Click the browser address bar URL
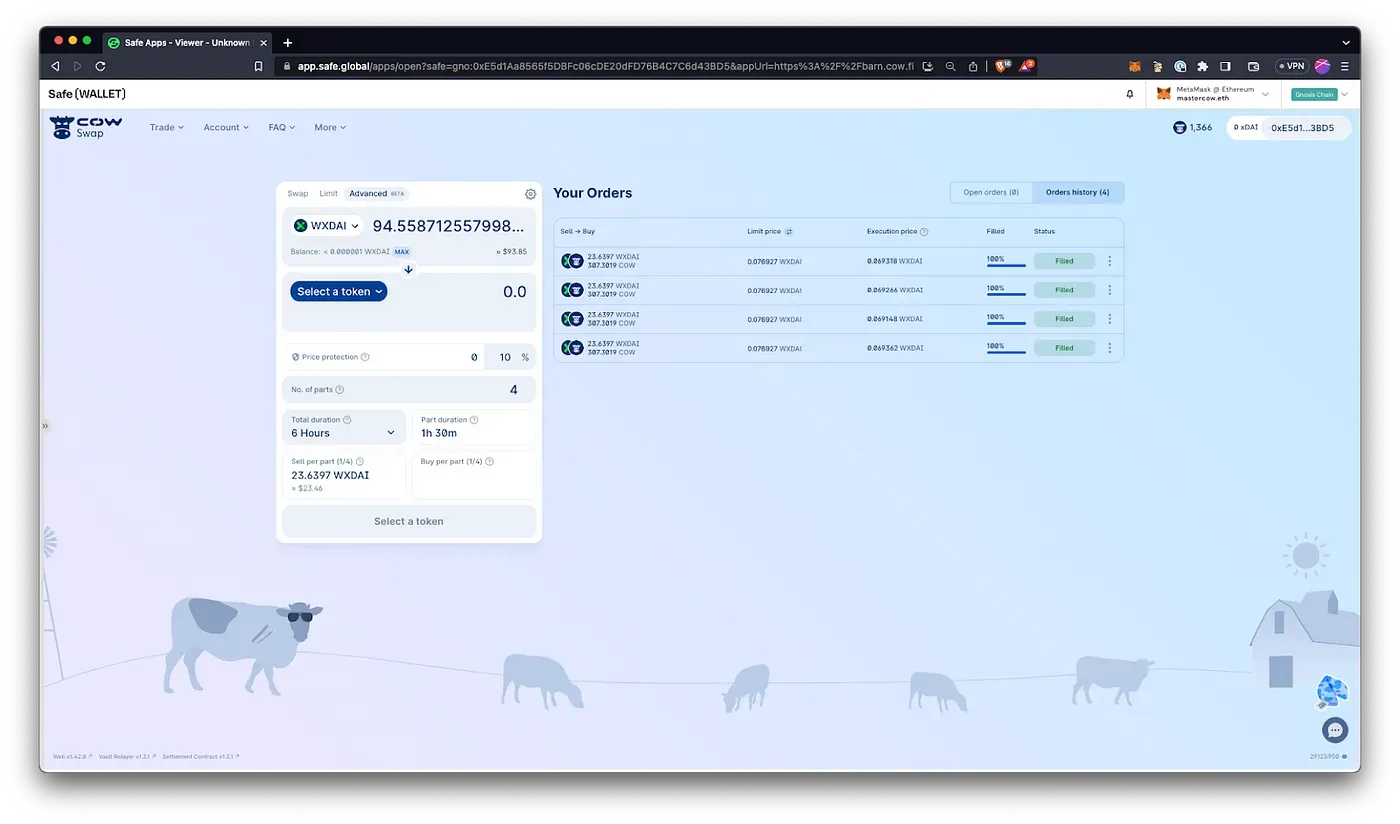This screenshot has width=1400, height=824. pos(605,66)
